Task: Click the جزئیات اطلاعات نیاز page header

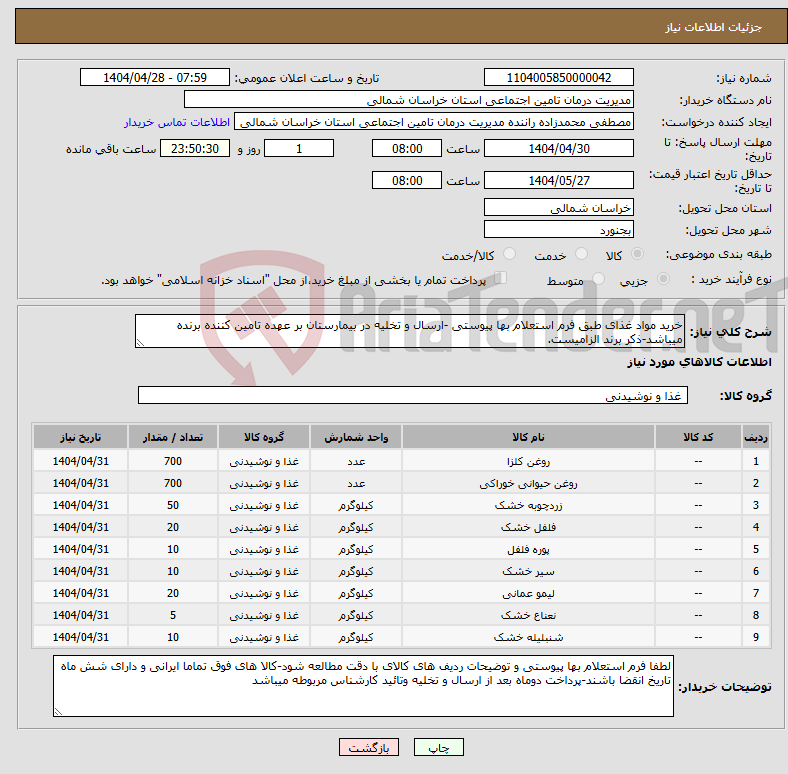Action: [714, 27]
